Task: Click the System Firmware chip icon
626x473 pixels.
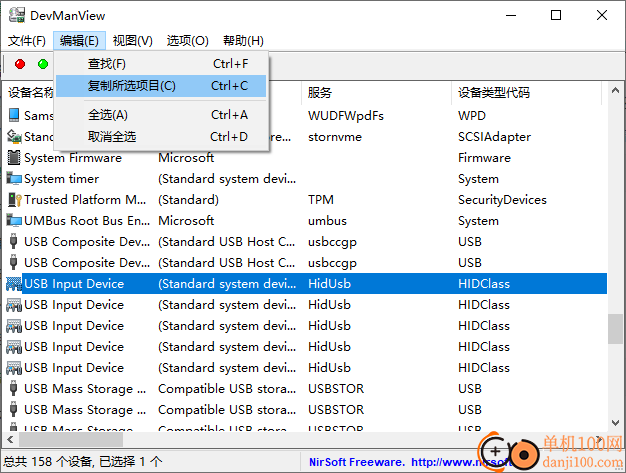Action: (14, 157)
